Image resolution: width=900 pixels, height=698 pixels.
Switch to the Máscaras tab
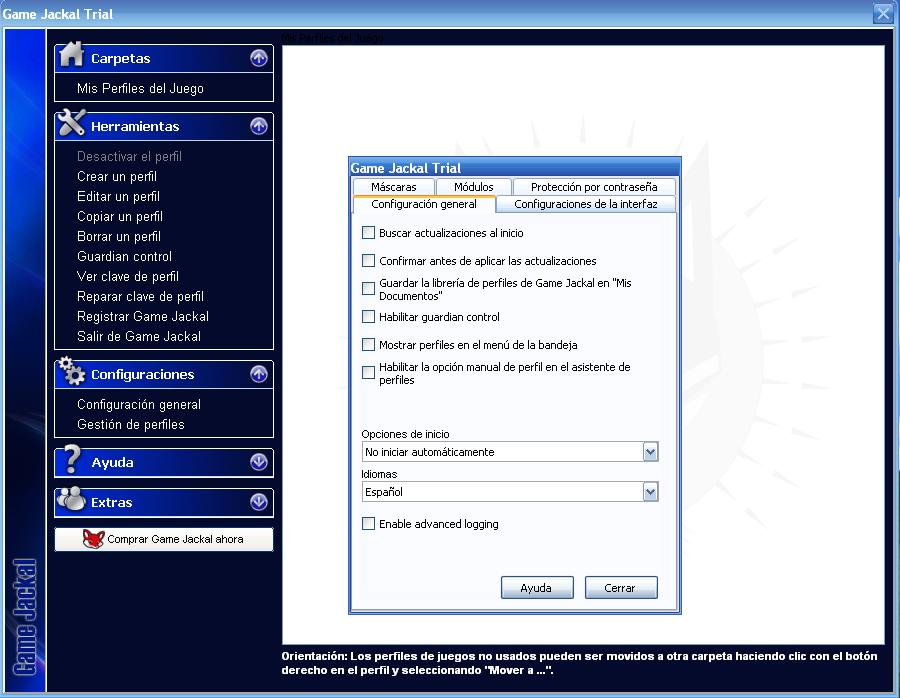pos(394,187)
